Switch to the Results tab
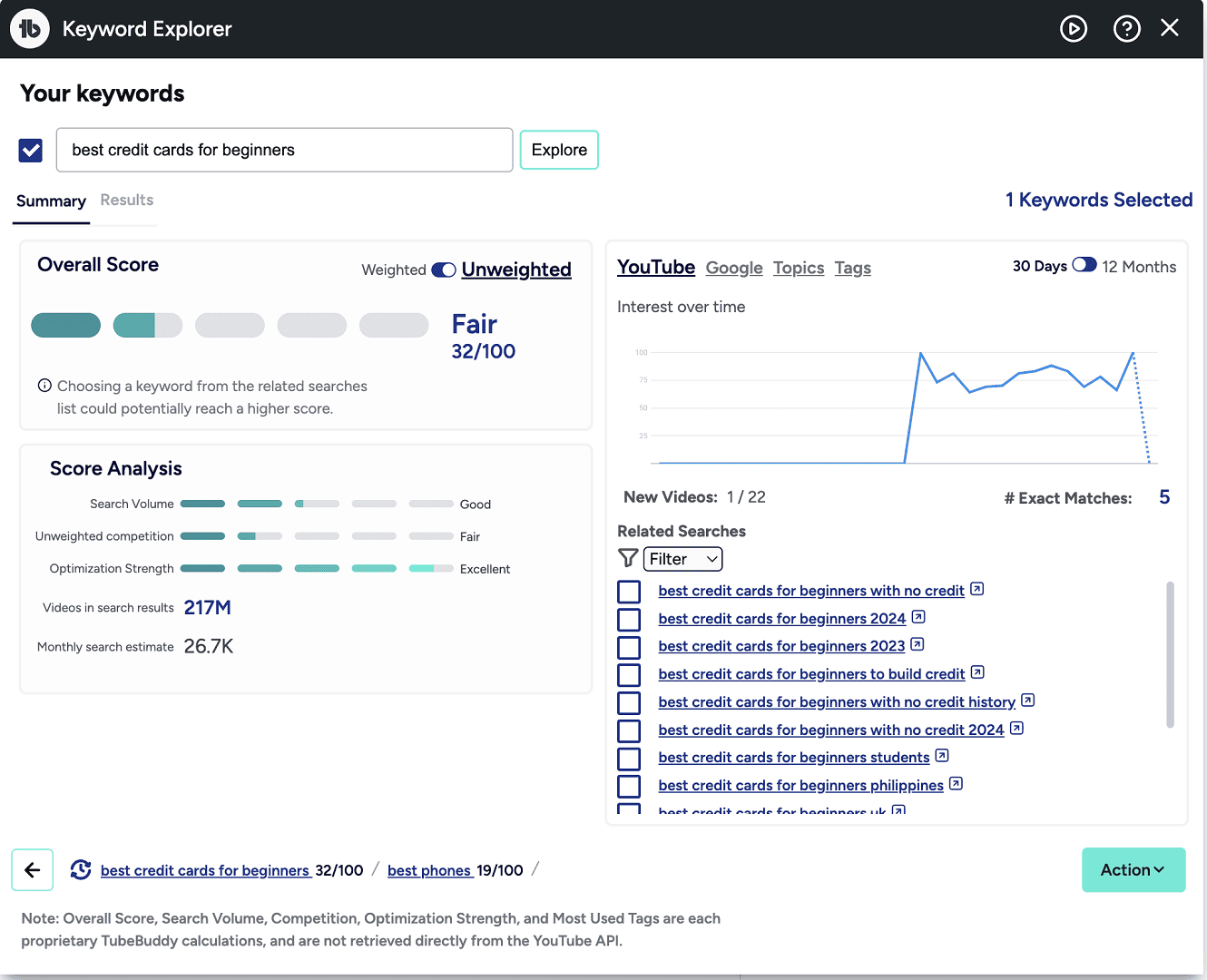Viewport: 1207px width, 980px height. click(127, 201)
